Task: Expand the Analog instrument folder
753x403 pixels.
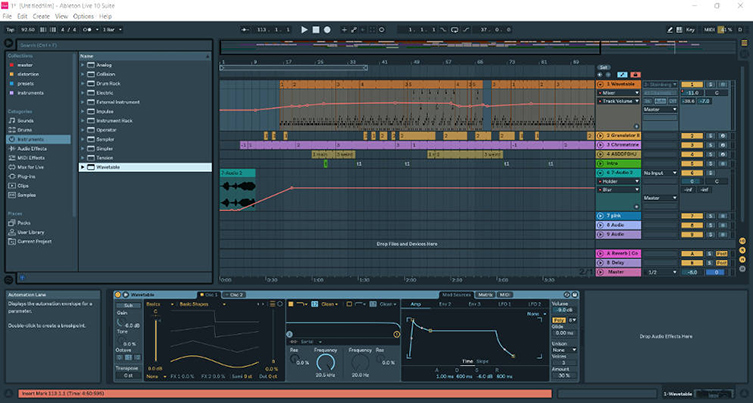Action: (83, 65)
